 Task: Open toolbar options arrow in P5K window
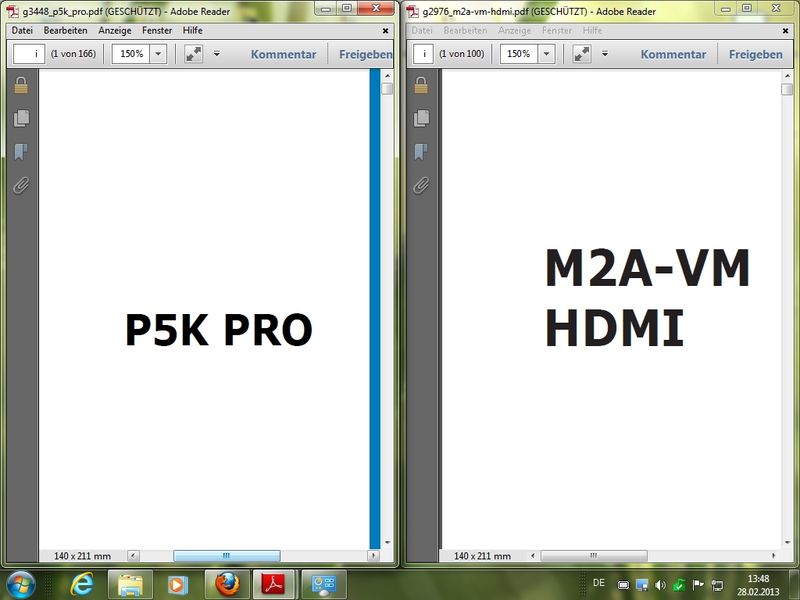click(217, 54)
